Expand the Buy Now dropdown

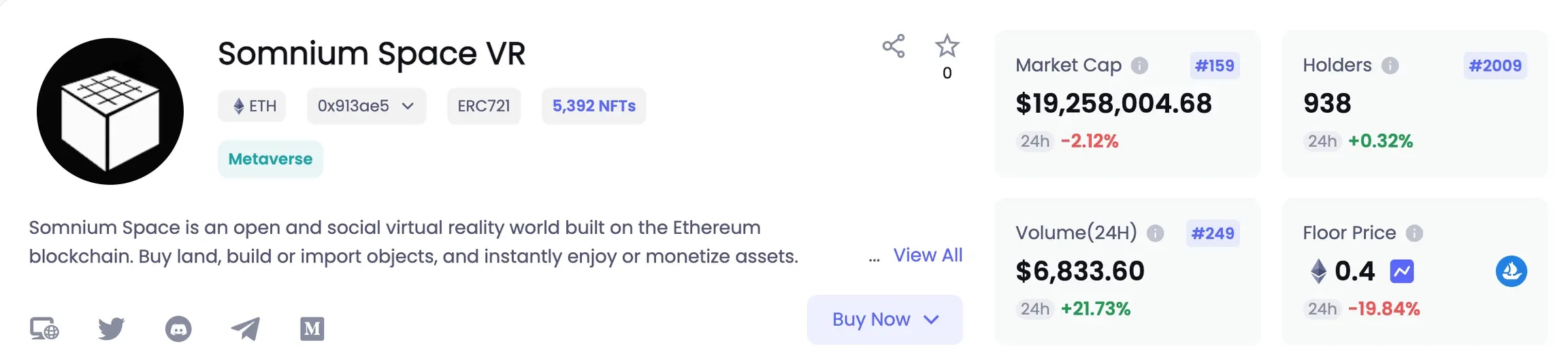[884, 319]
